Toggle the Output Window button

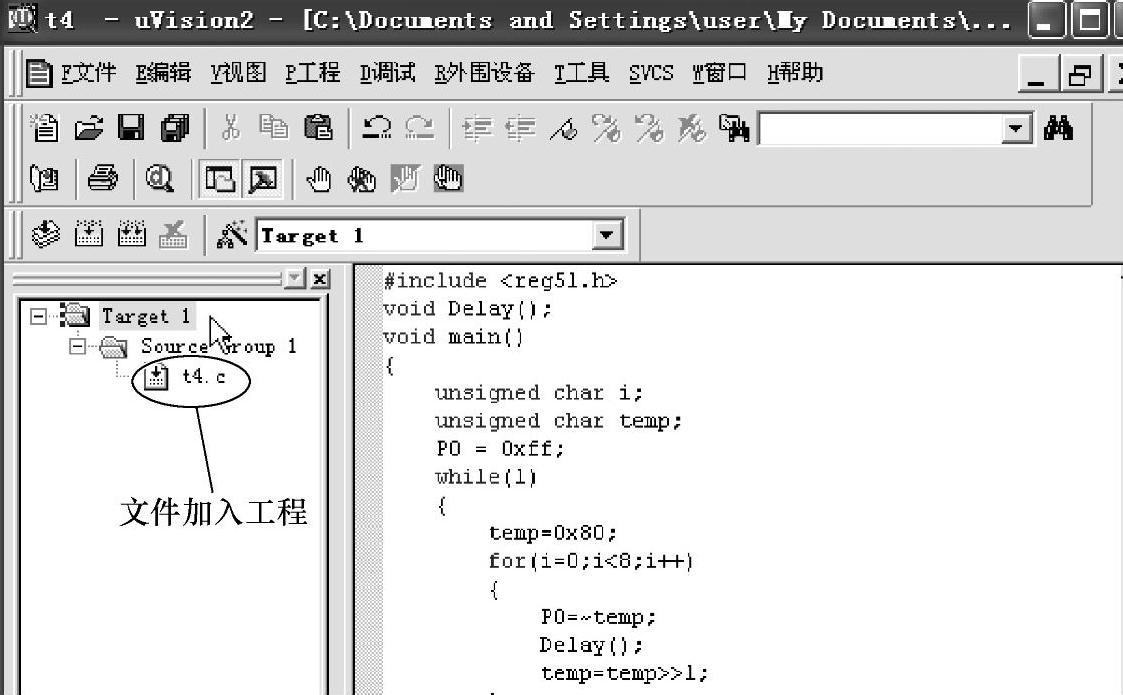click(262, 180)
